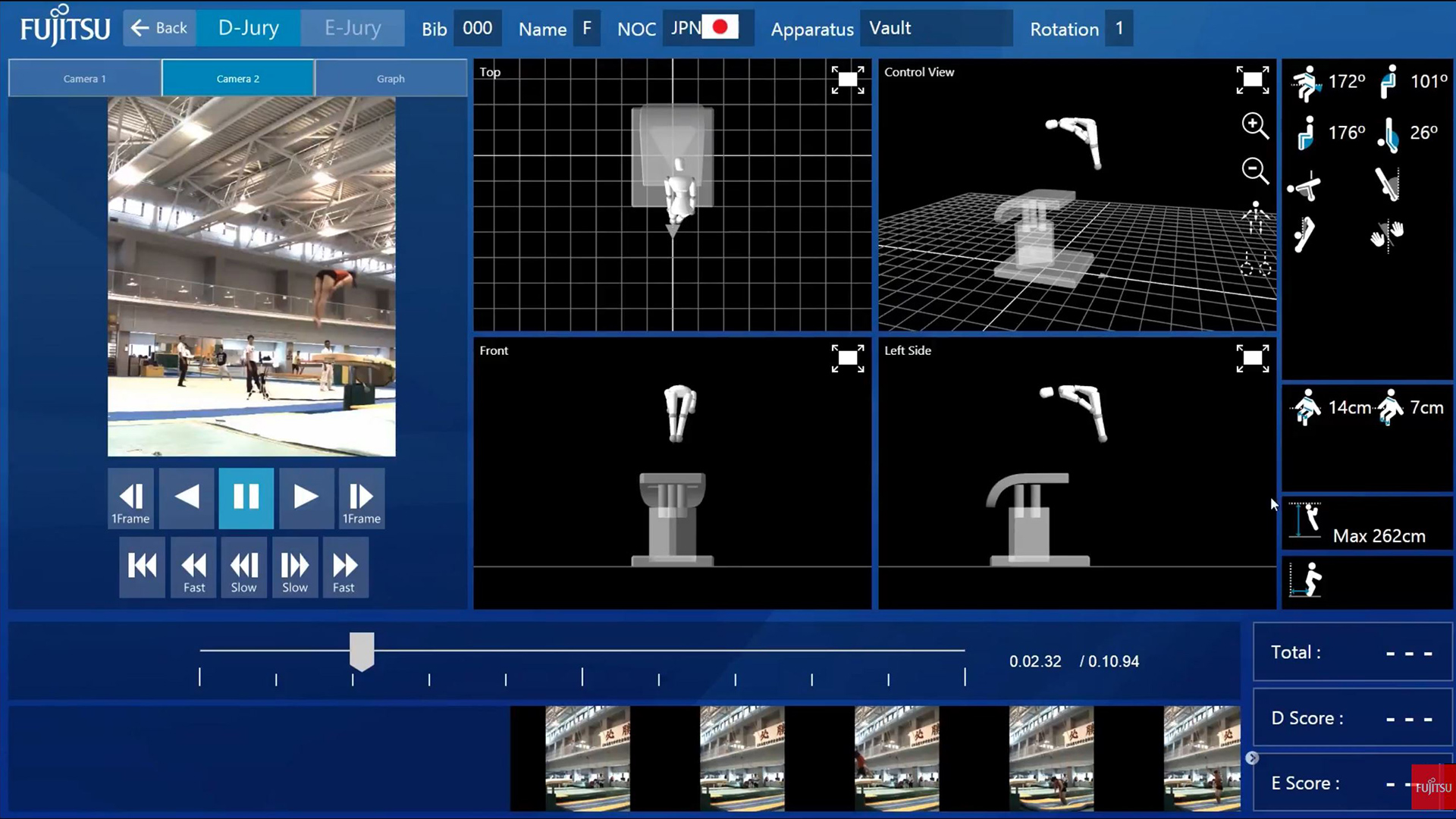Viewport: 1456px width, 819px height.
Task: Open the second filmstrip thumbnail
Action: click(742, 758)
